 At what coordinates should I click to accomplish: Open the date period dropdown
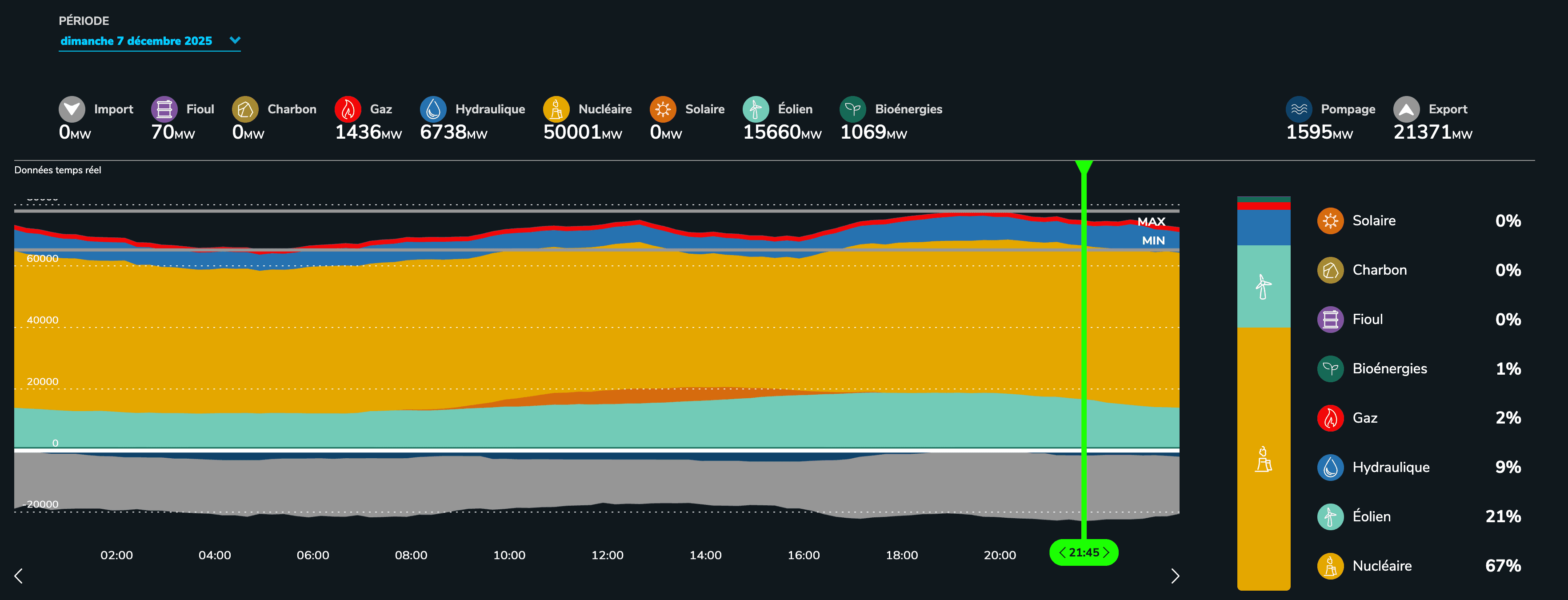pyautogui.click(x=136, y=41)
